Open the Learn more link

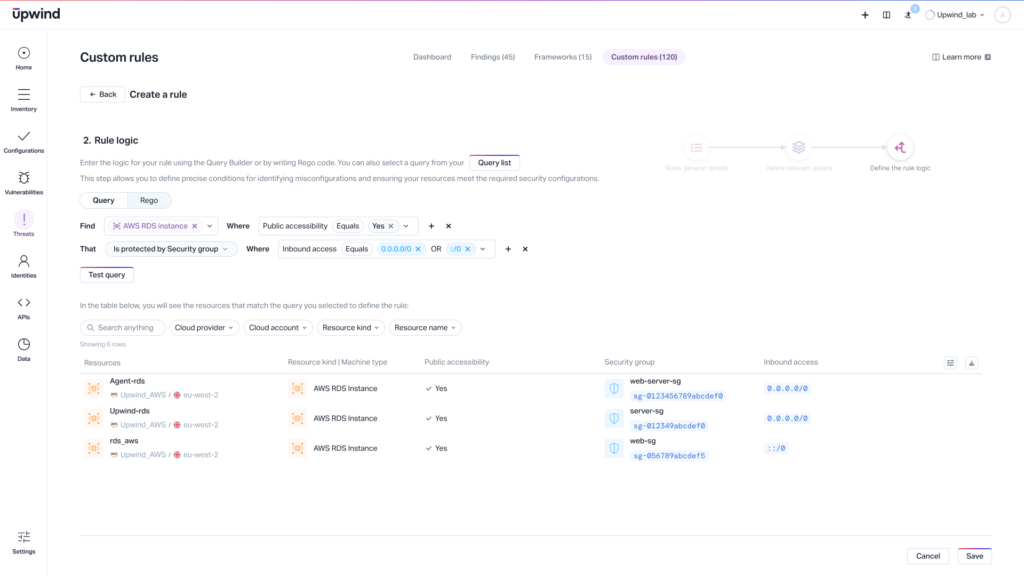click(961, 57)
